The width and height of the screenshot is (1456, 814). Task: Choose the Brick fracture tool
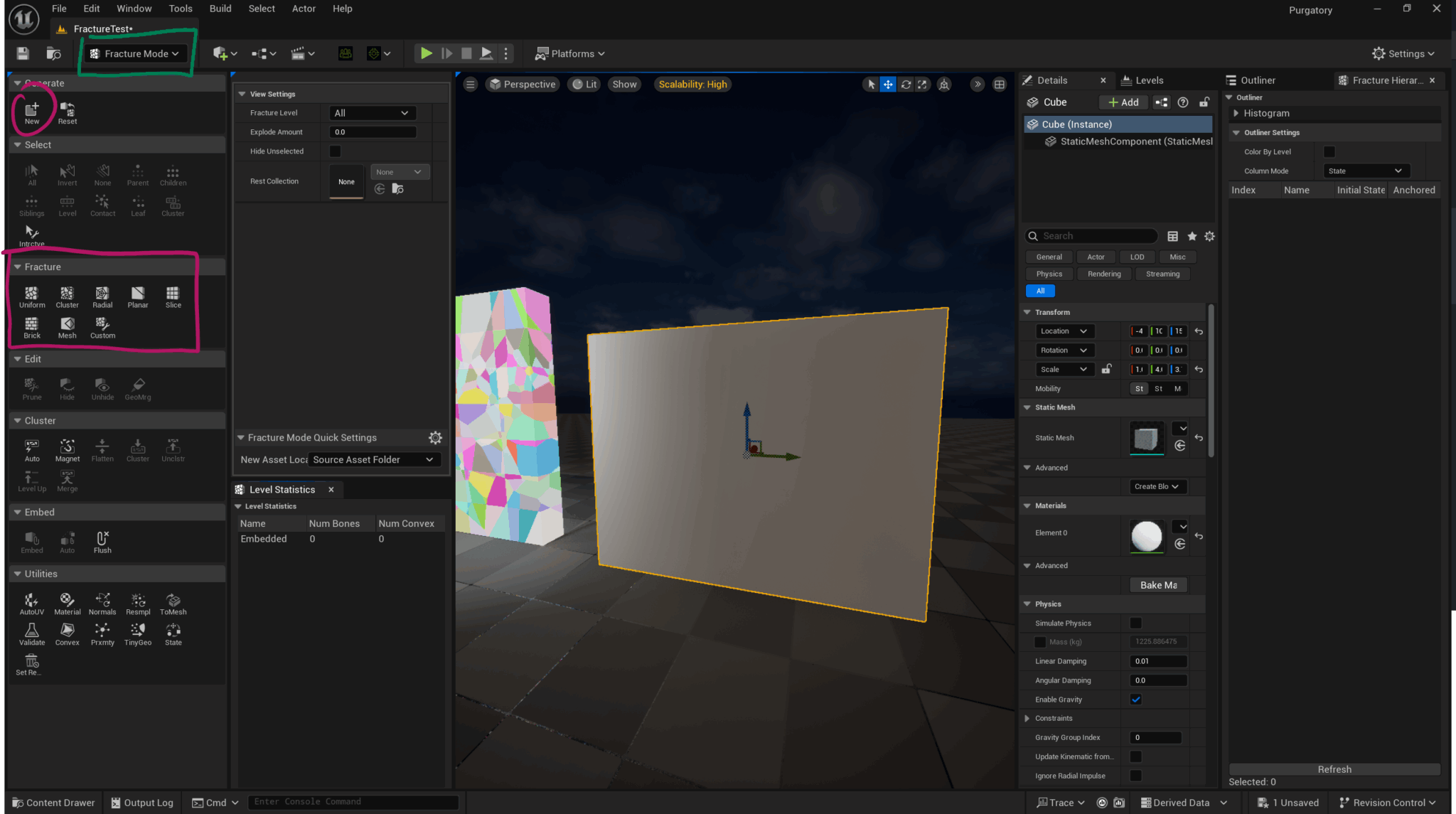(32, 327)
